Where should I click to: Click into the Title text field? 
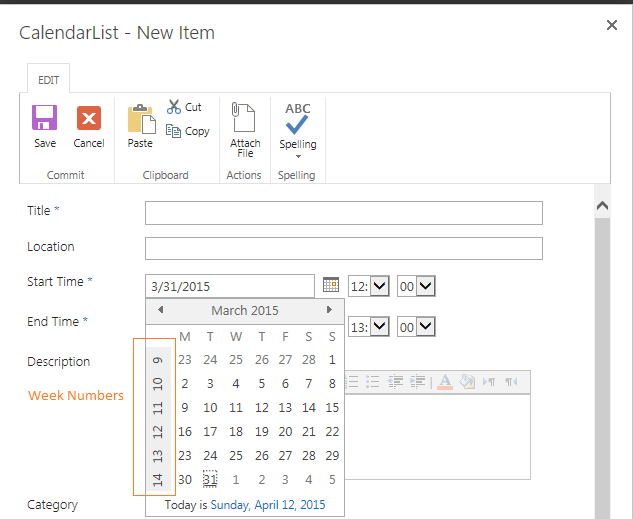(343, 213)
